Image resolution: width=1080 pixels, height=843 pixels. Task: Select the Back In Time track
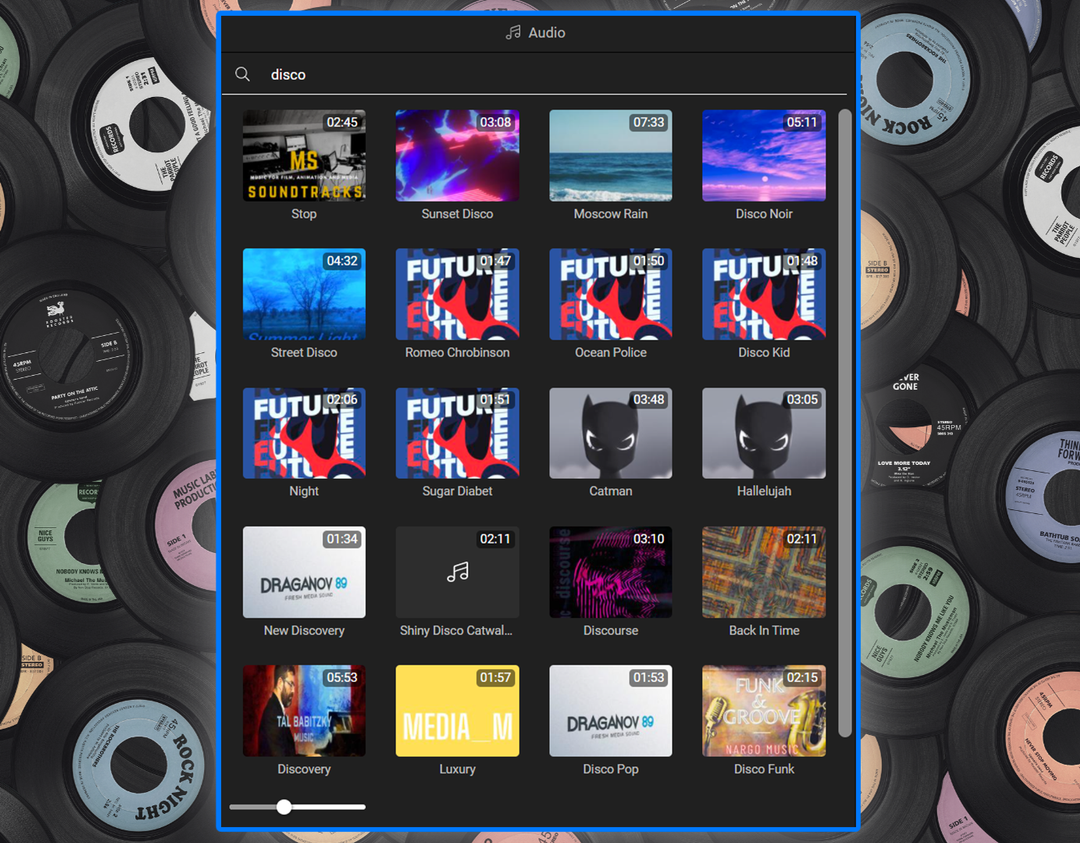(x=763, y=571)
